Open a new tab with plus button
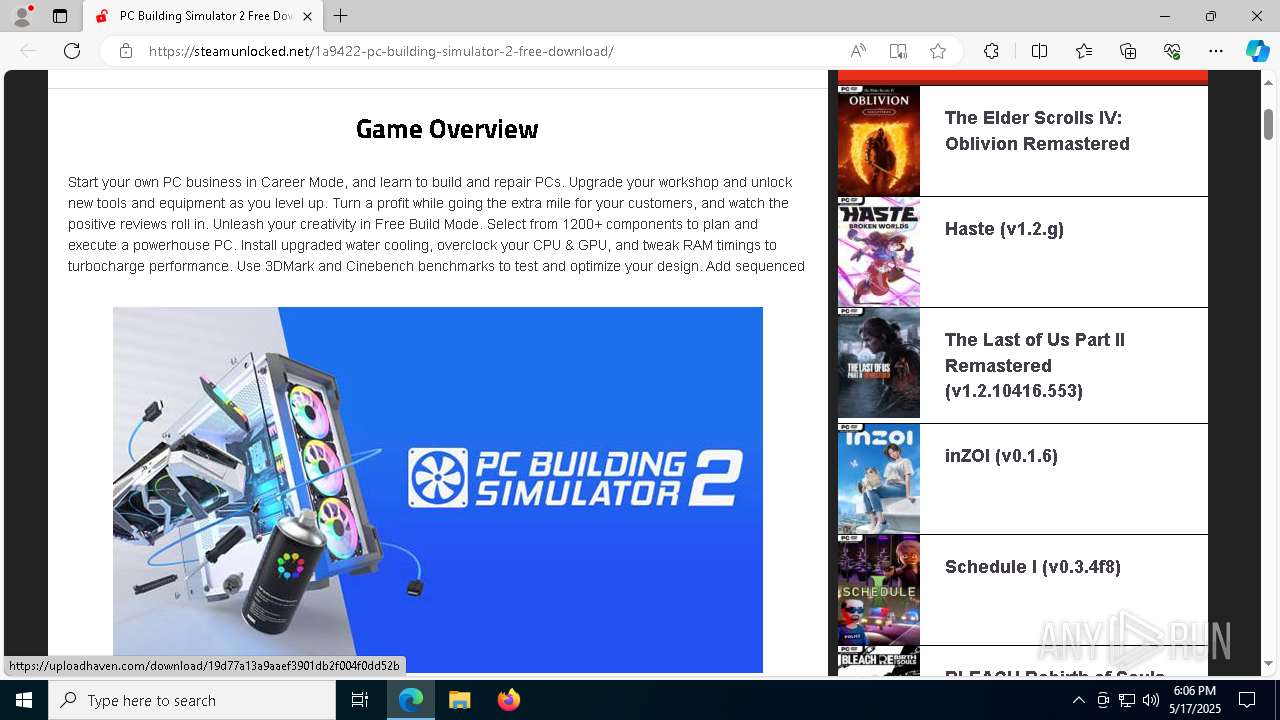This screenshot has width=1280, height=720. point(341,16)
